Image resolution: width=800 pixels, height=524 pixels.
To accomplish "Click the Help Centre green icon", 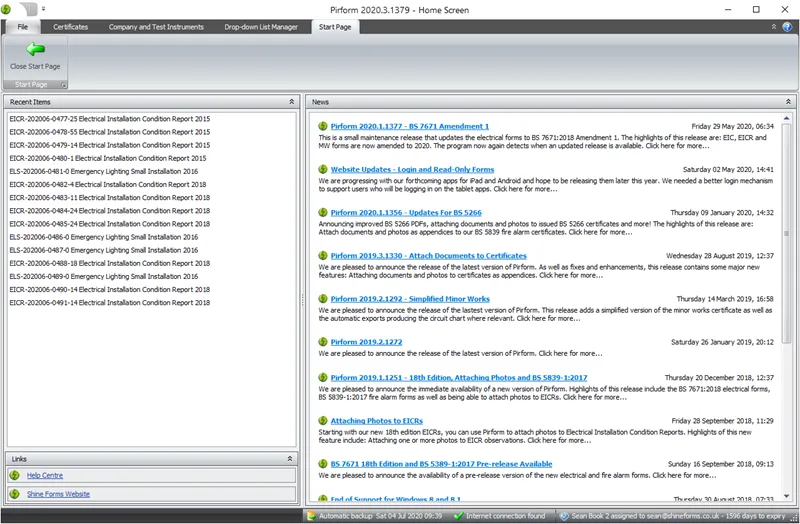I will (15, 476).
